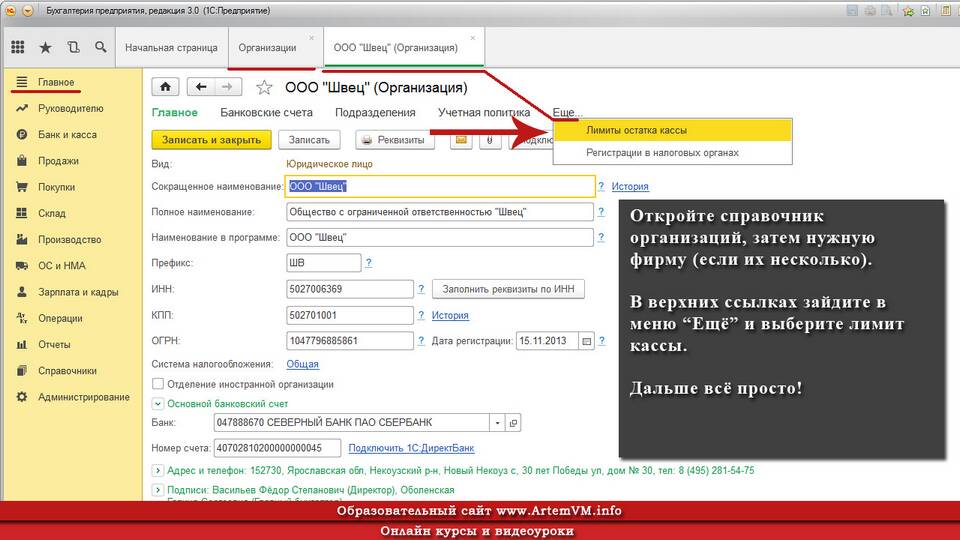Open Администрирование section with gear icon
The width and height of the screenshot is (960, 540).
[x=83, y=397]
